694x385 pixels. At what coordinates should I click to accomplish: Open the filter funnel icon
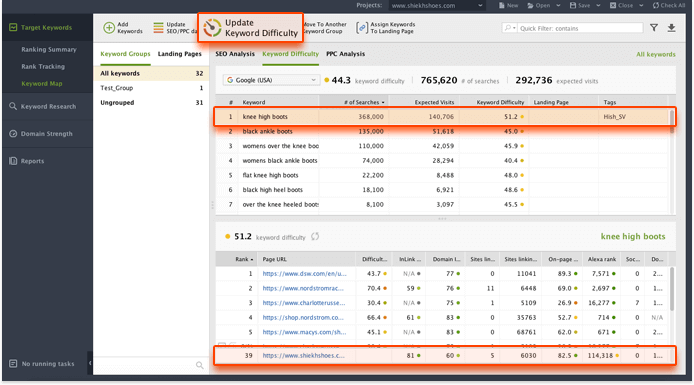tap(654, 28)
